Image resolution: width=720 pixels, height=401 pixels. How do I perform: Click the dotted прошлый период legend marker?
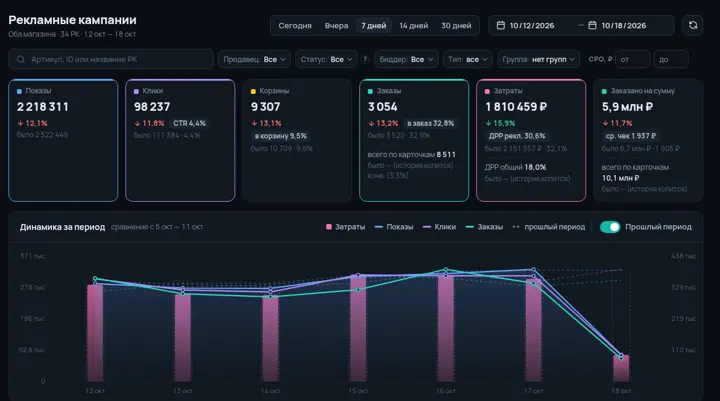[x=516, y=227]
